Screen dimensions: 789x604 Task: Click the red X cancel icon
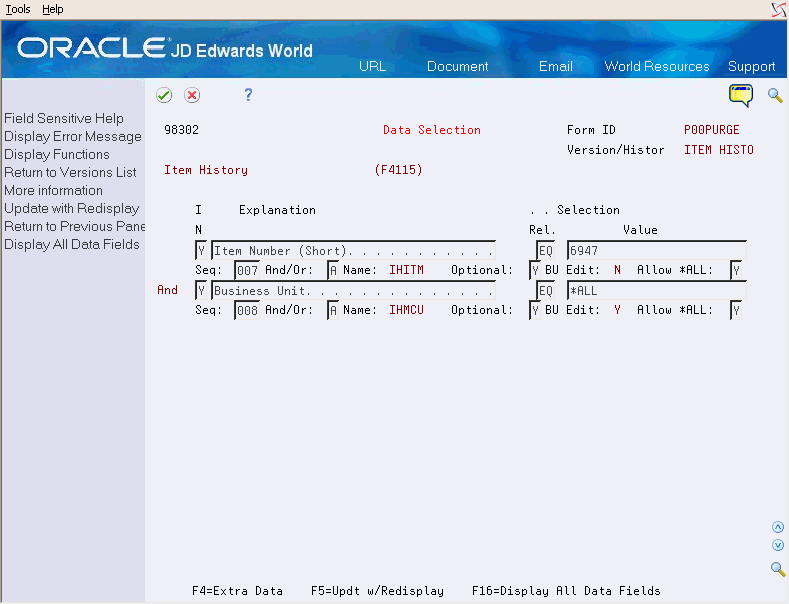pos(192,95)
